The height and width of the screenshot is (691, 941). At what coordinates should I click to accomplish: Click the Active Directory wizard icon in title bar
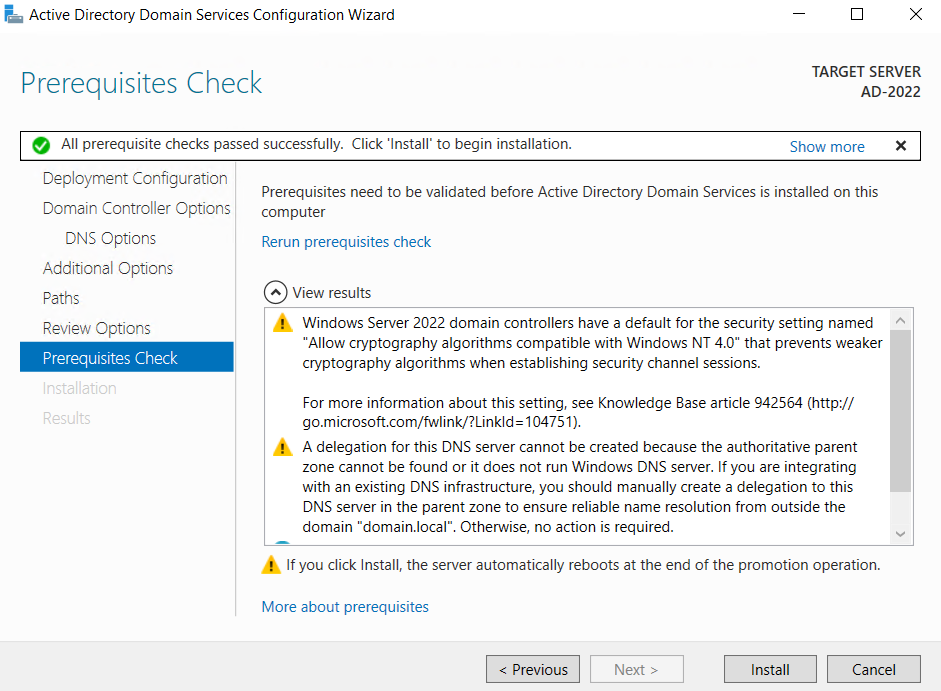[x=14, y=14]
